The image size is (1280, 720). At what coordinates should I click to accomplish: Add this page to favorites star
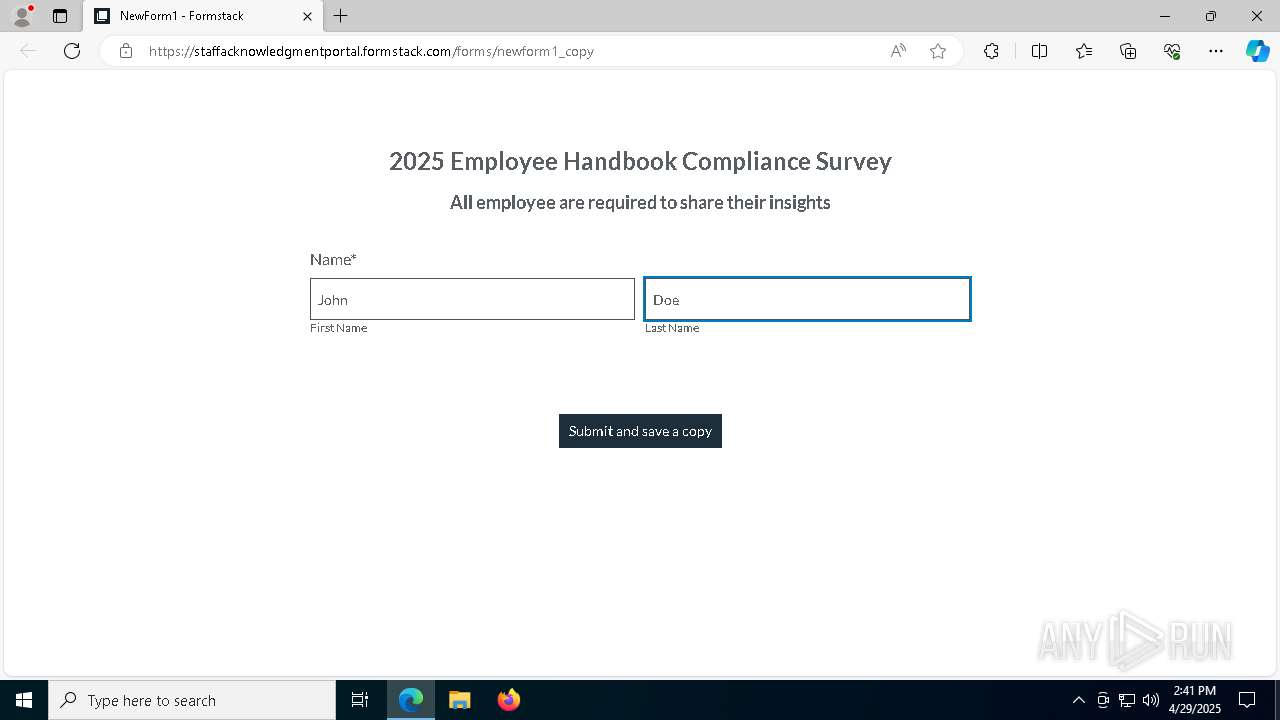(x=938, y=51)
